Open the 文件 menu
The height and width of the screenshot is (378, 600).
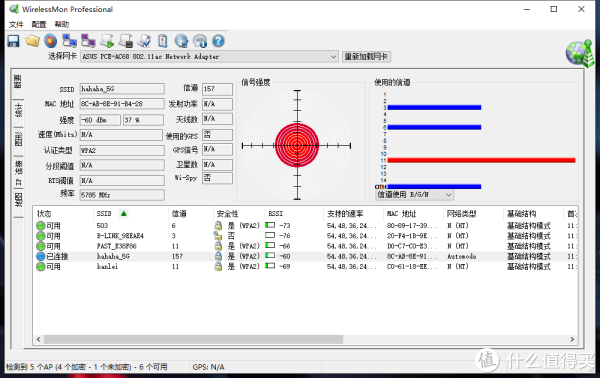tap(16, 24)
